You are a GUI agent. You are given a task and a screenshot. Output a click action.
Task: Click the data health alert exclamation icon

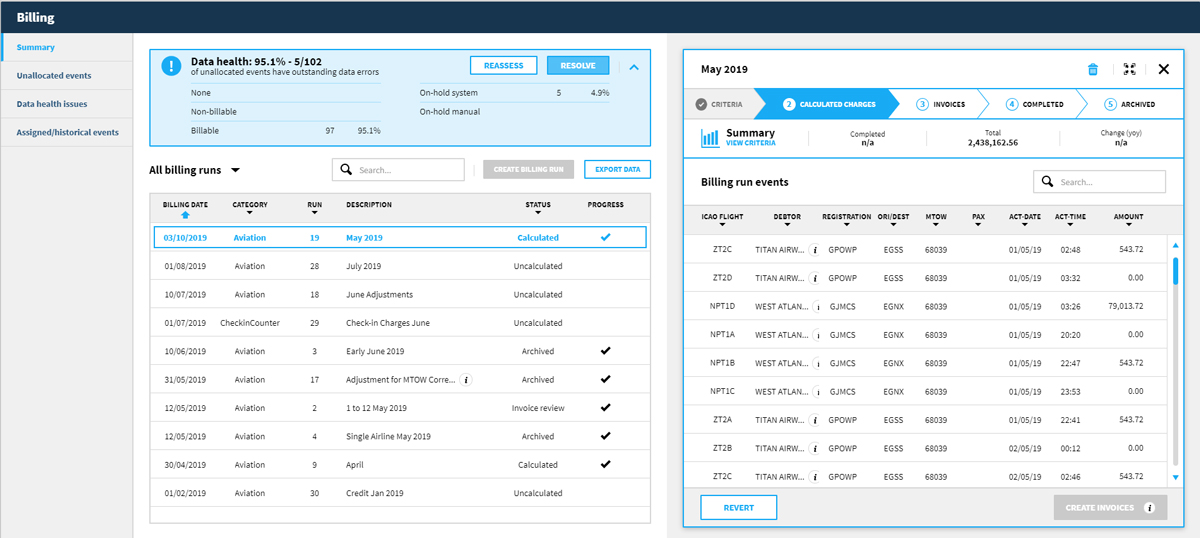click(171, 66)
